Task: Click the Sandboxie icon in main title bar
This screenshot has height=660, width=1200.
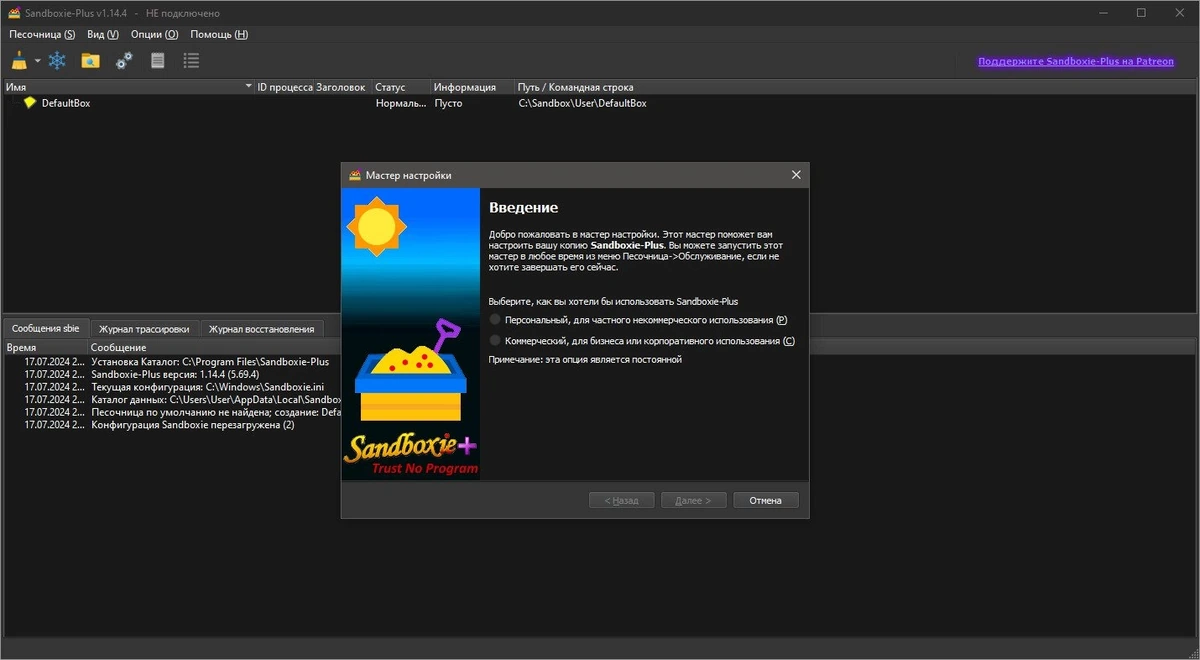Action: [x=13, y=13]
